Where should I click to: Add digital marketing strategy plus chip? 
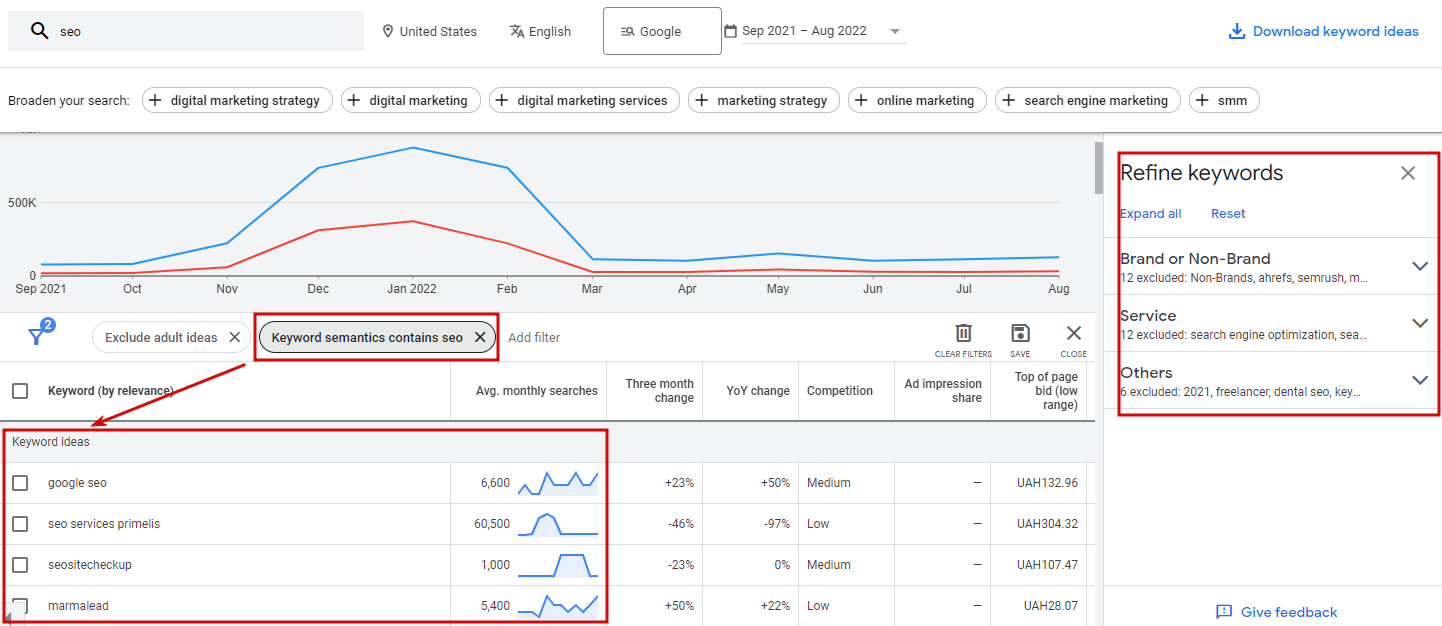pyautogui.click(x=236, y=100)
